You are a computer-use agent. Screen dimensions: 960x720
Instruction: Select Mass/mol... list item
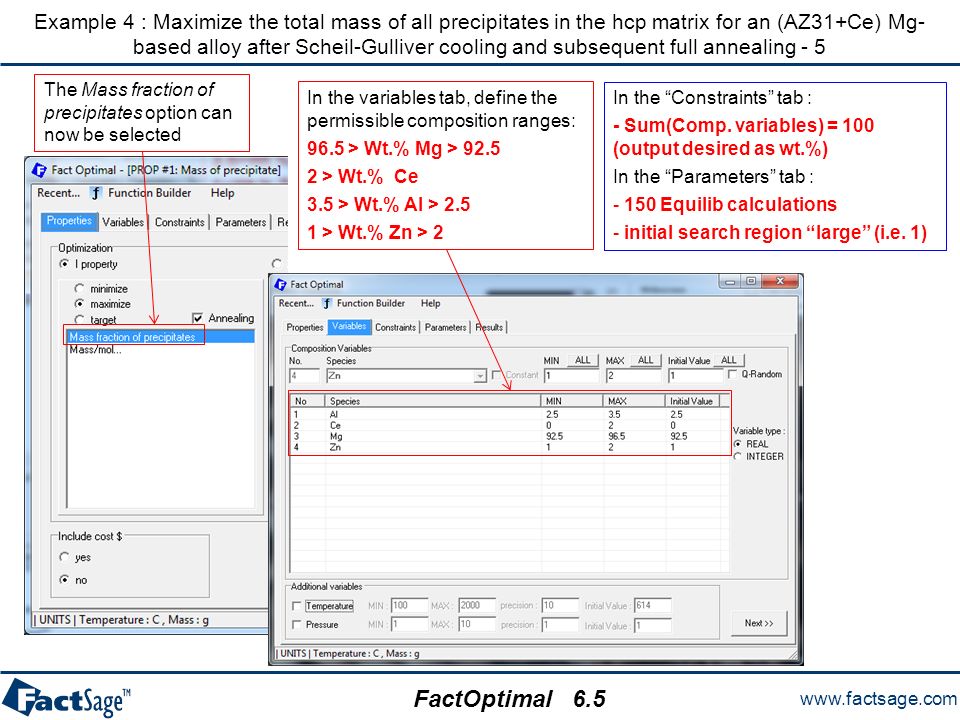coord(96,350)
